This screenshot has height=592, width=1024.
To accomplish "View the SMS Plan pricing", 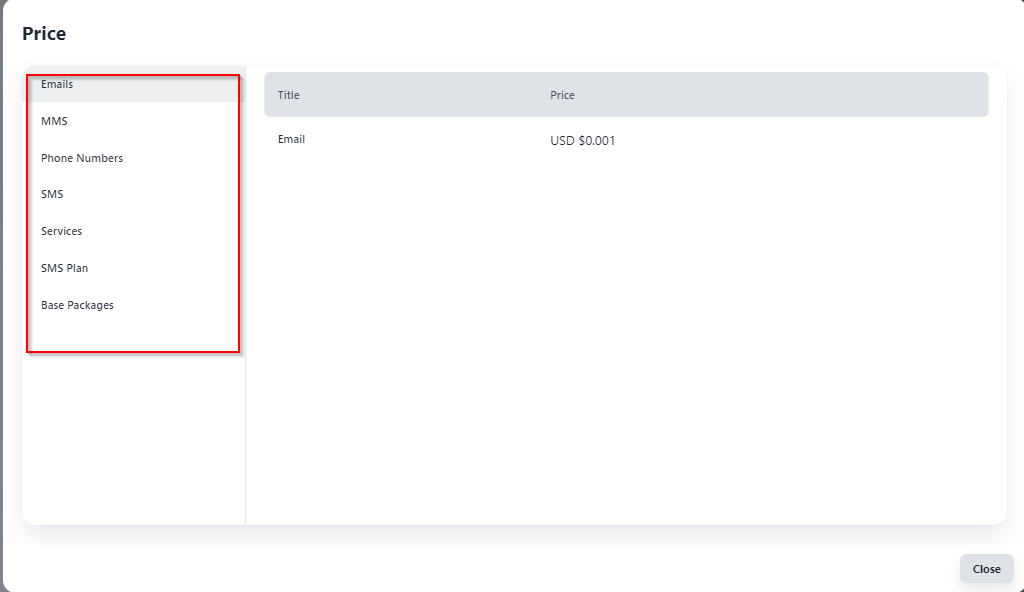I will (x=64, y=268).
